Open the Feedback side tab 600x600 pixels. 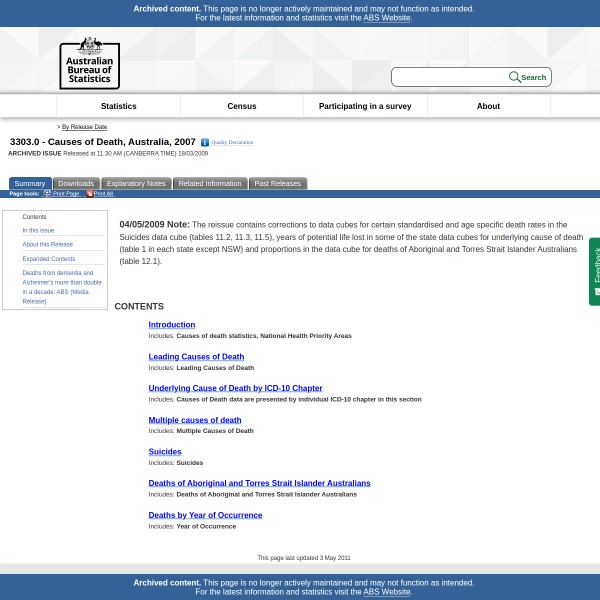click(595, 270)
